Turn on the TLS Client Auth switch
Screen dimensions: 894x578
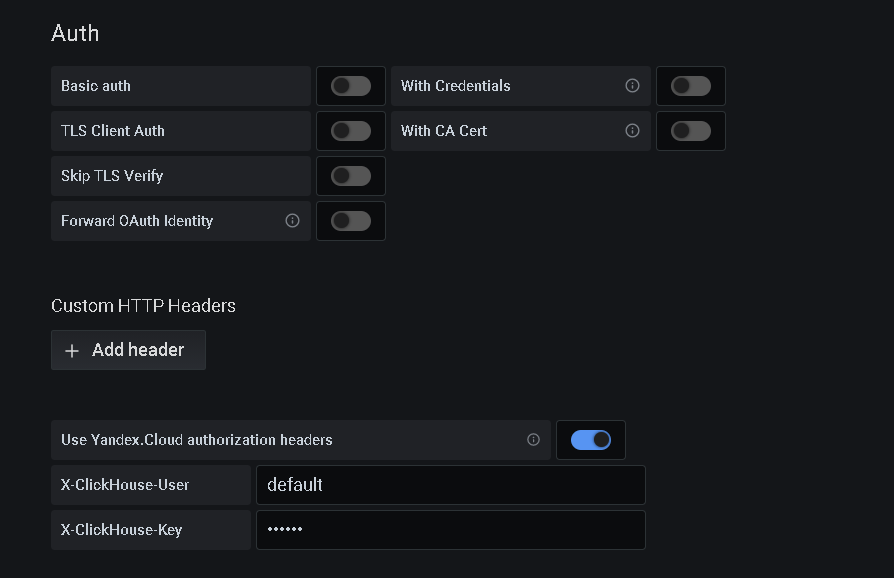(351, 131)
